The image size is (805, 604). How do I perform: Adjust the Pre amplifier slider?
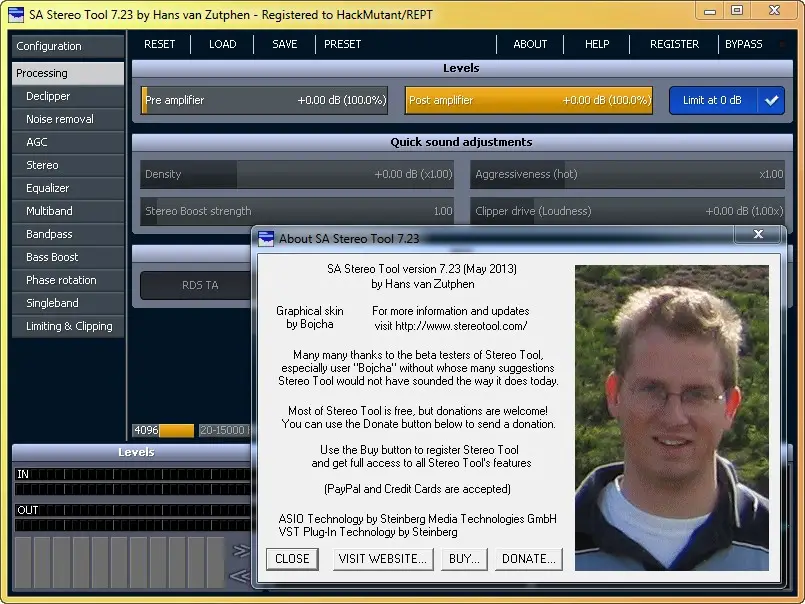coord(264,100)
